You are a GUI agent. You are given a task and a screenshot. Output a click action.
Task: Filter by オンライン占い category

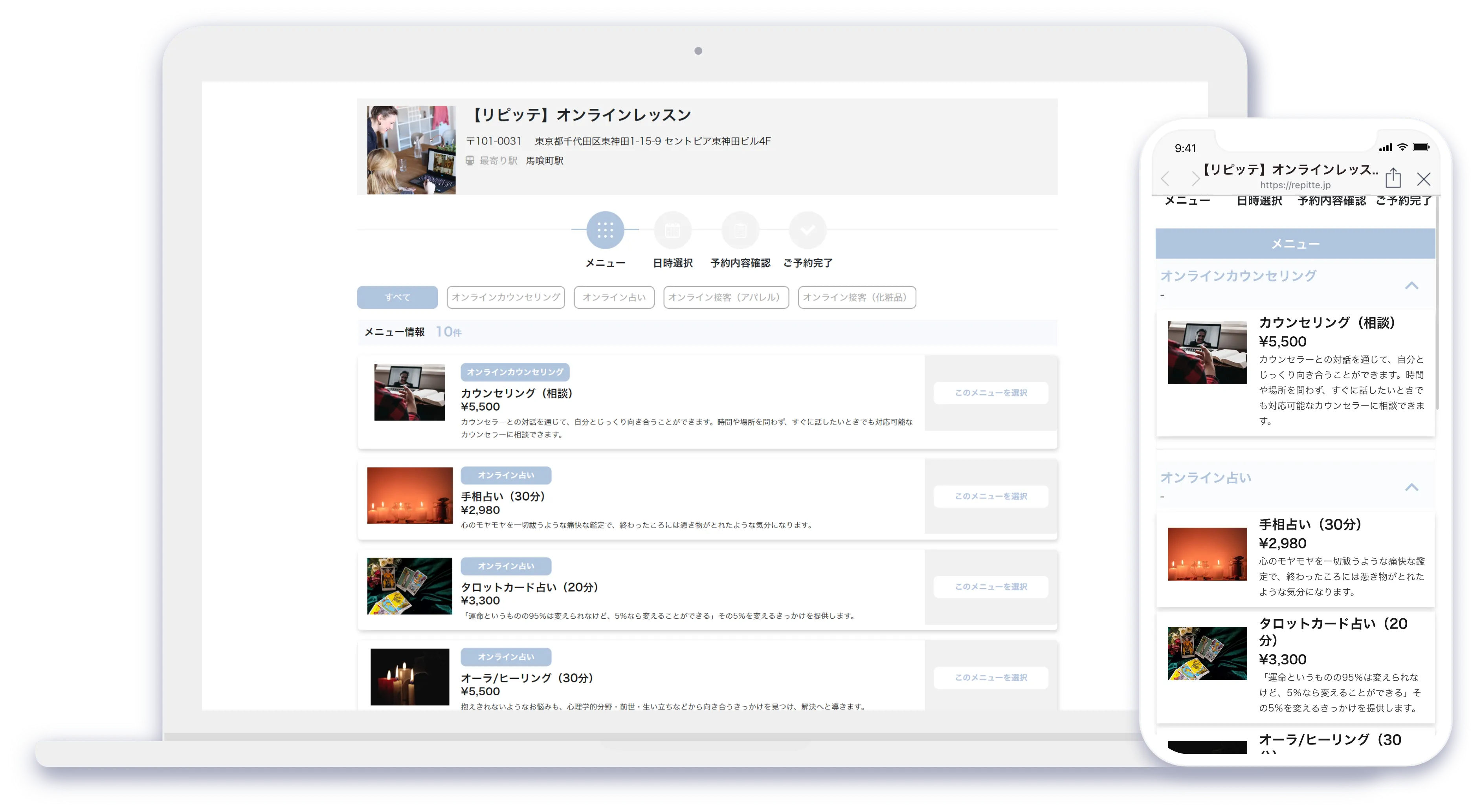click(x=614, y=297)
